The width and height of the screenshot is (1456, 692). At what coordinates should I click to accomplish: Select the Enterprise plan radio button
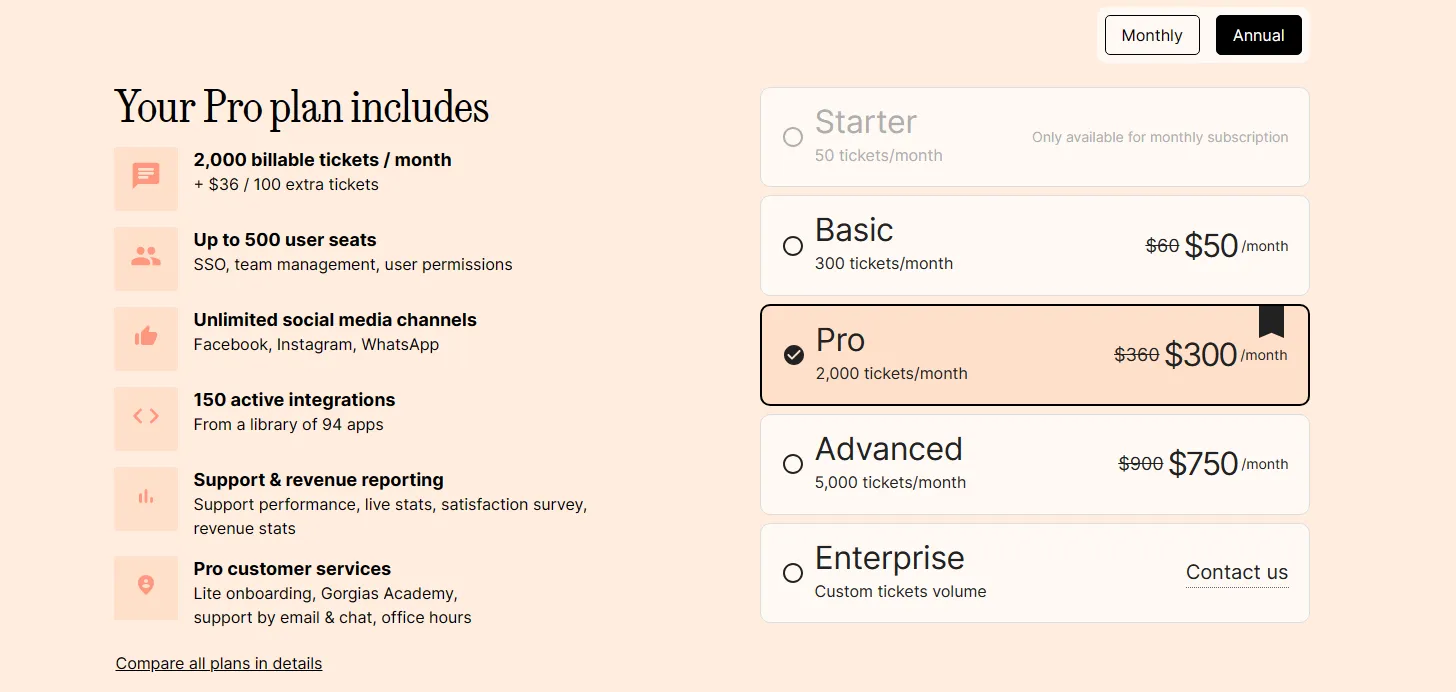coord(793,573)
